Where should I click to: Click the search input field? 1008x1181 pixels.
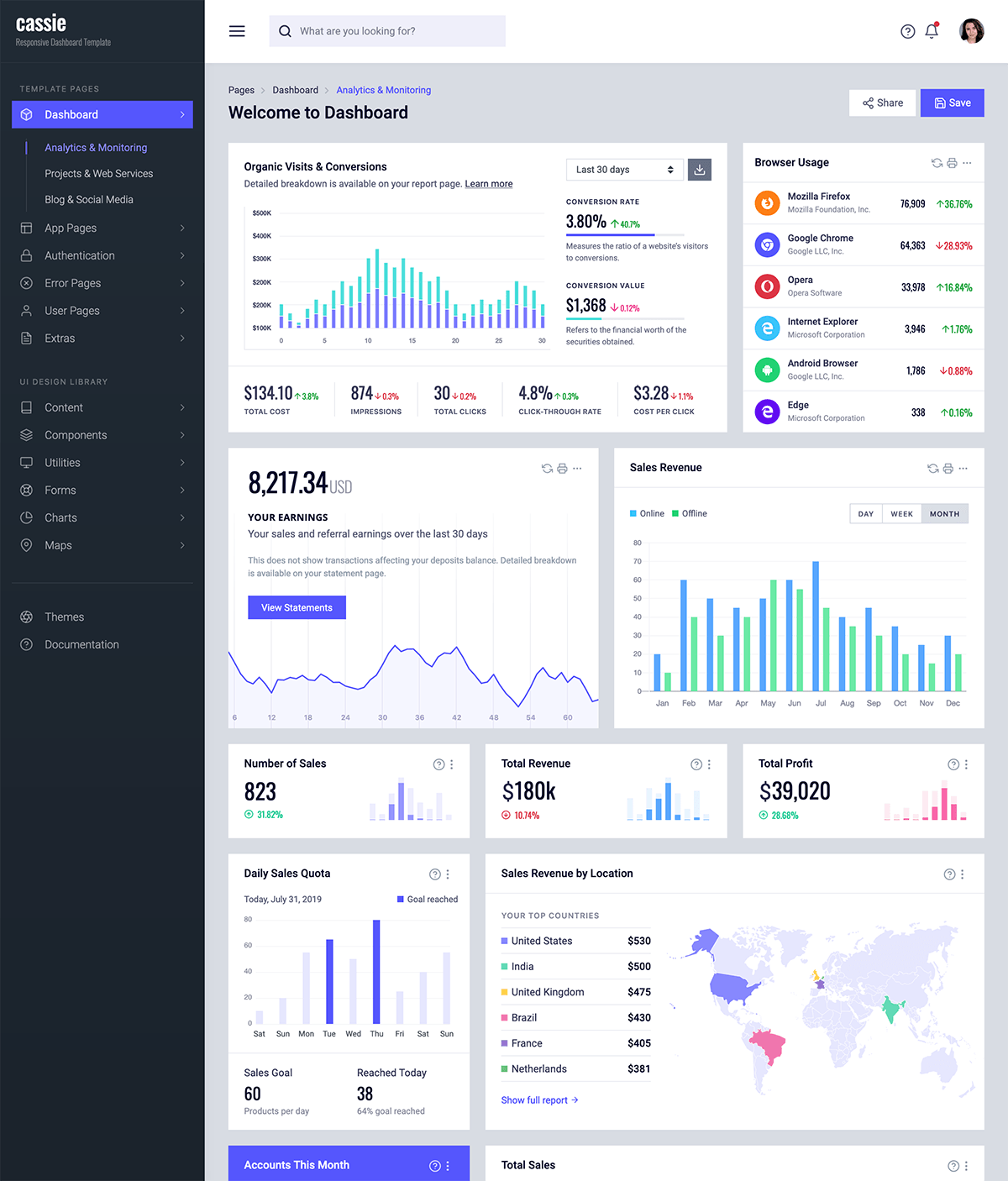point(395,31)
